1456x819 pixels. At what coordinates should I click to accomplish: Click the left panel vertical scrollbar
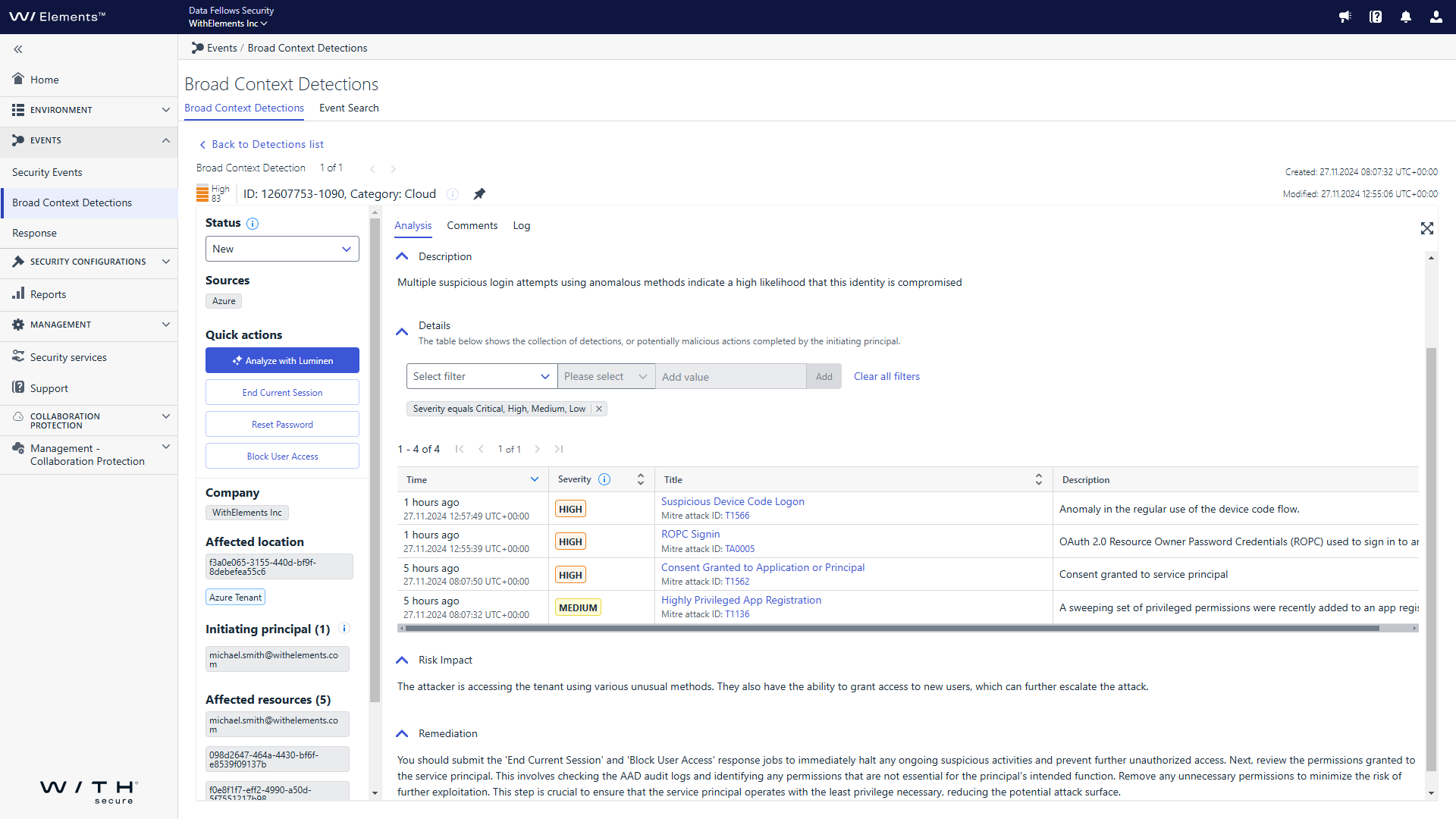tap(375, 461)
